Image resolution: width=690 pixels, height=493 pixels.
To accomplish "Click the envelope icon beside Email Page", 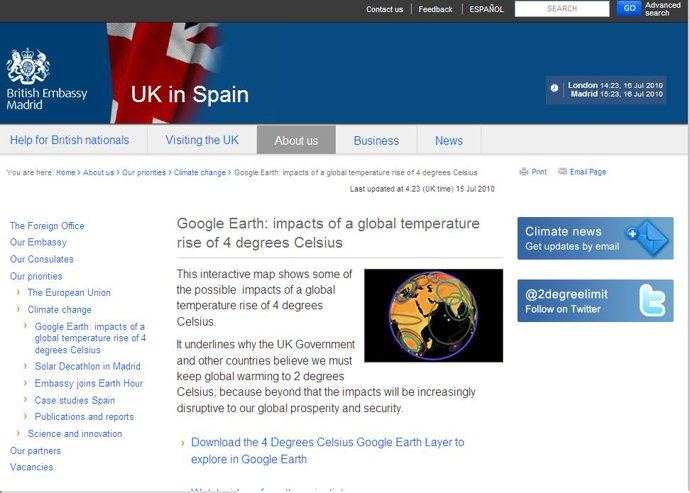I will (563, 172).
